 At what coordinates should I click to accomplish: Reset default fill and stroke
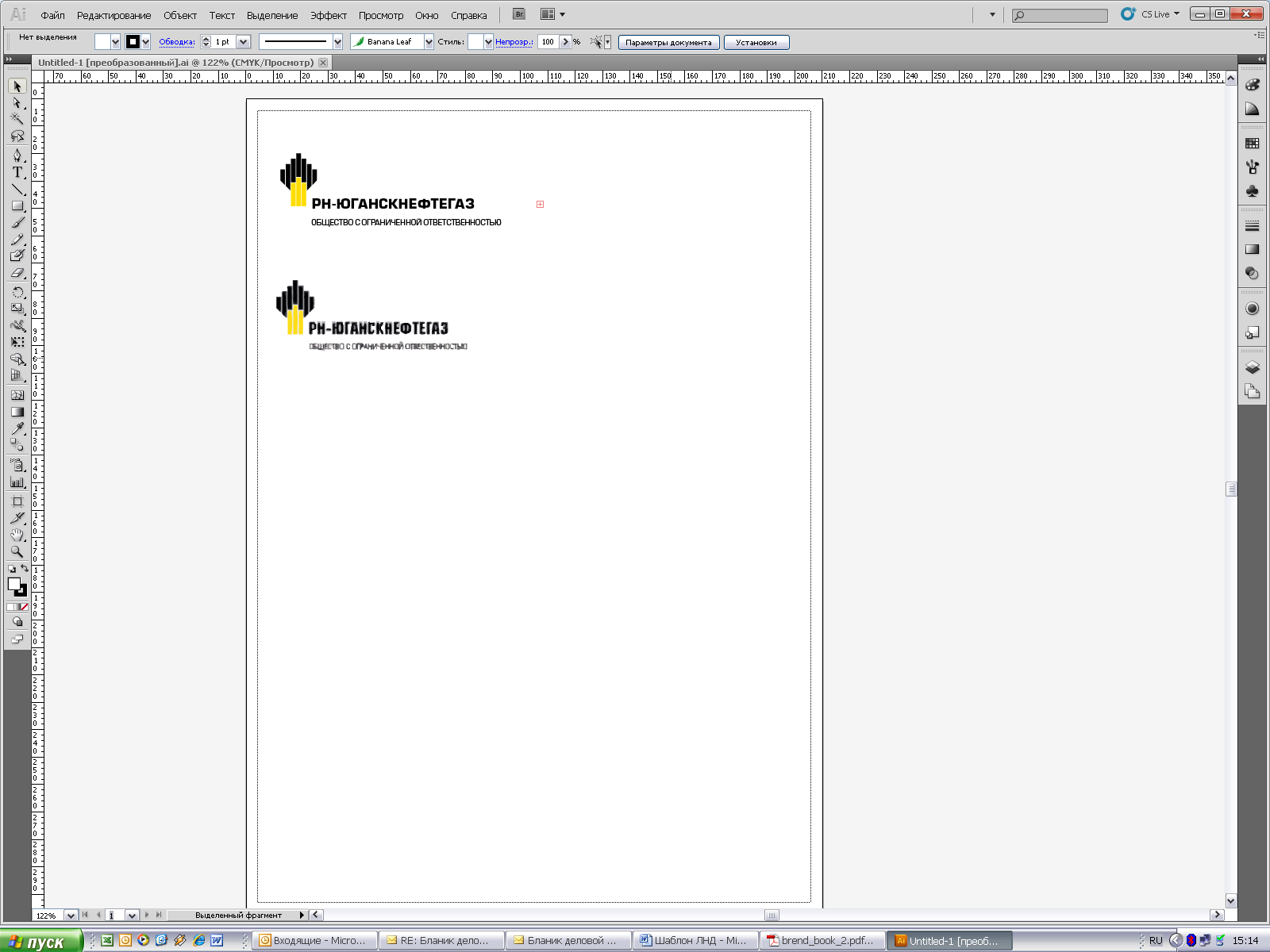coord(12,569)
